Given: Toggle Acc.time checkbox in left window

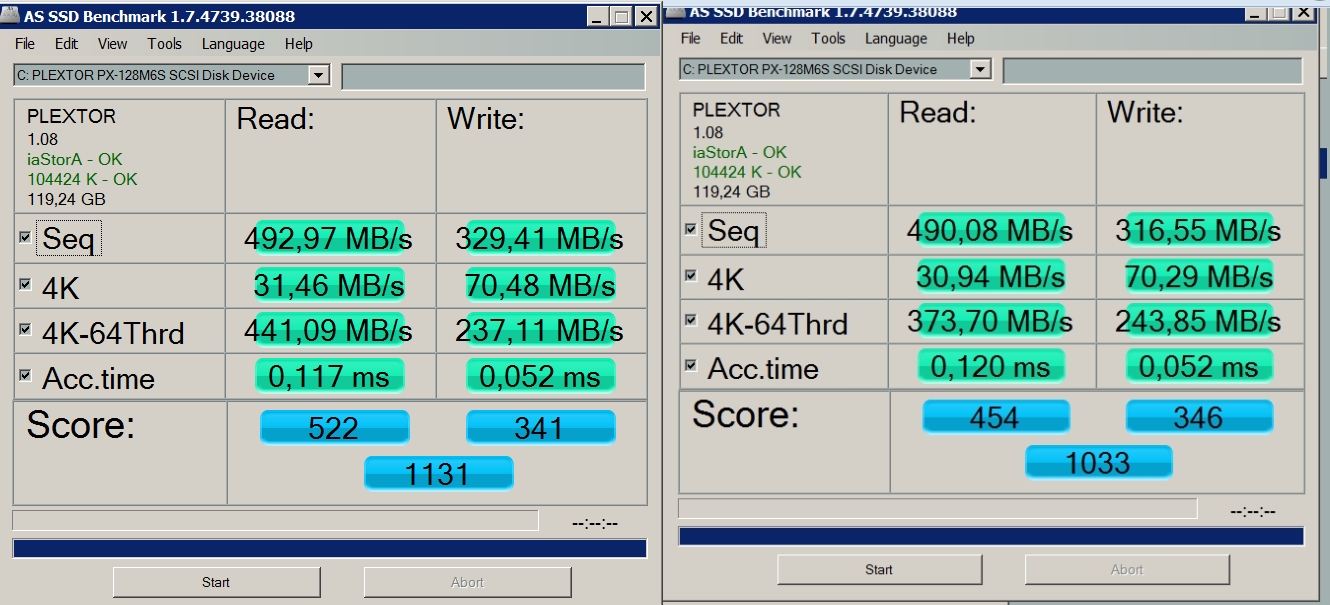Looking at the screenshot, I should click(25, 375).
